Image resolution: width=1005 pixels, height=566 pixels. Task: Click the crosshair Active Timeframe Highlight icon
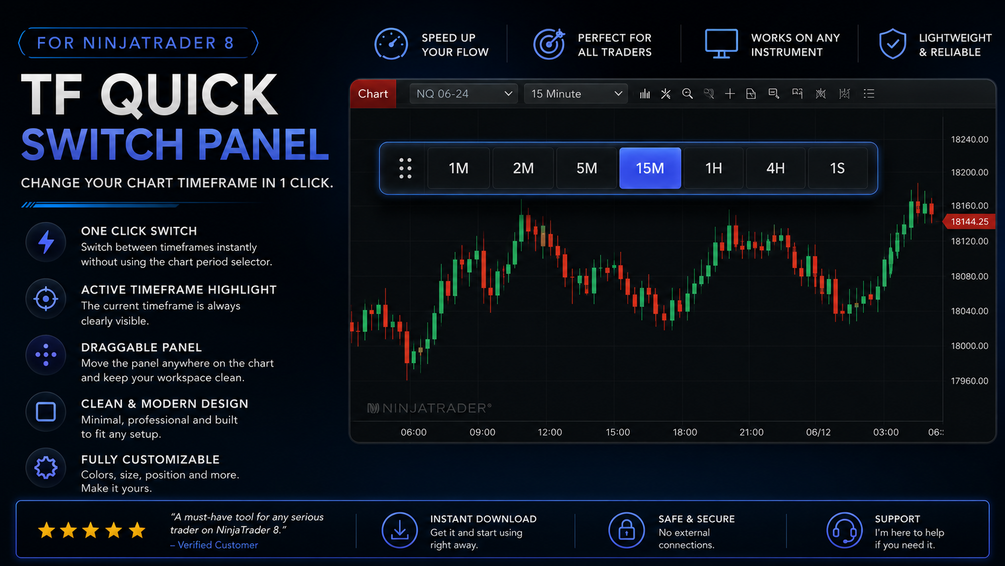click(x=46, y=299)
